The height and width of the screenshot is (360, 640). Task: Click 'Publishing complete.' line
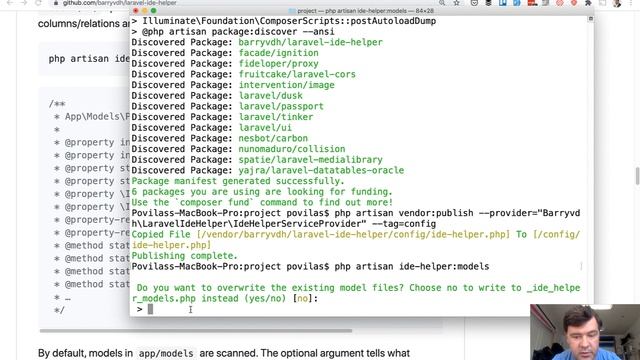(x=184, y=256)
